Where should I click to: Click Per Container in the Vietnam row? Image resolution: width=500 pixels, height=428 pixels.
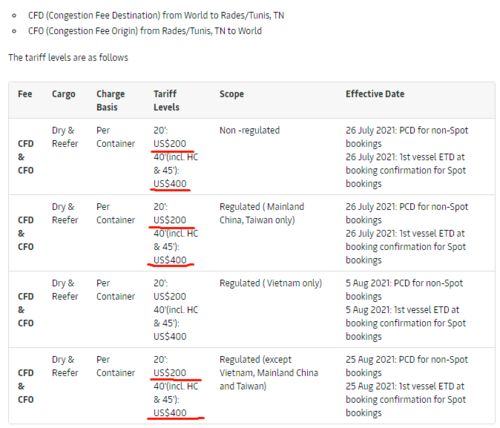click(x=115, y=290)
